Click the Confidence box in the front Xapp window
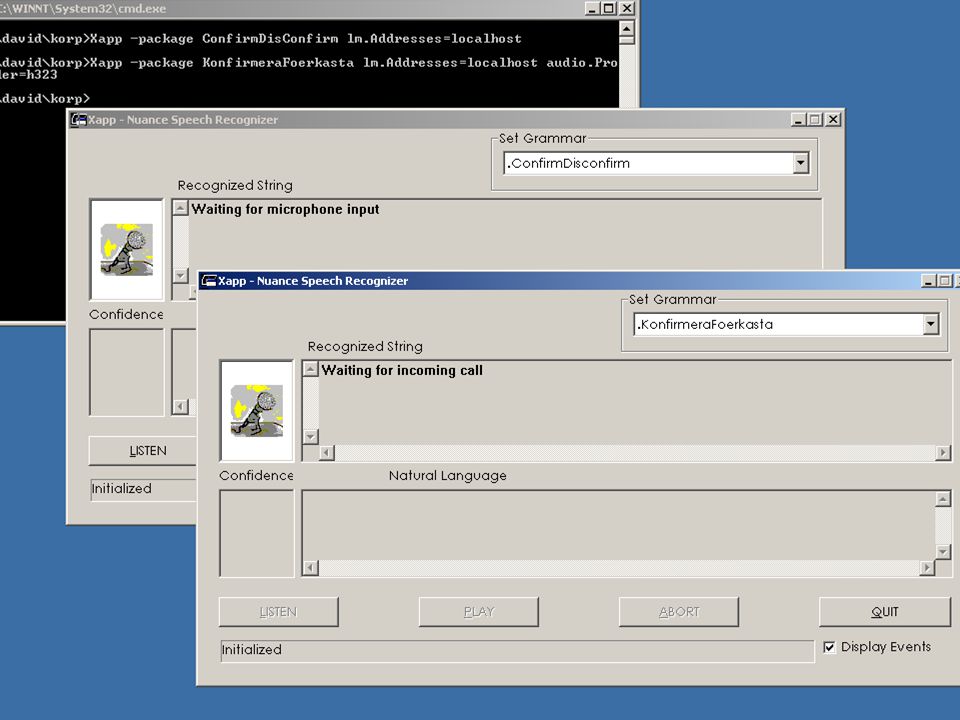960x720 pixels. click(257, 533)
